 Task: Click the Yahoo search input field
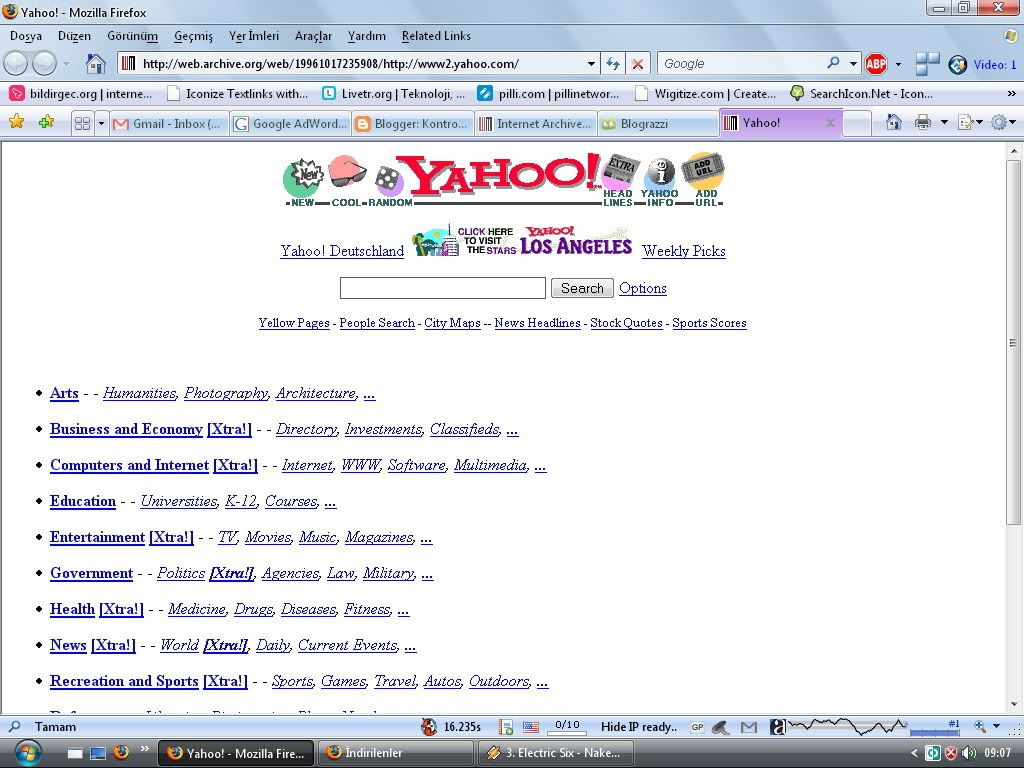tap(443, 288)
